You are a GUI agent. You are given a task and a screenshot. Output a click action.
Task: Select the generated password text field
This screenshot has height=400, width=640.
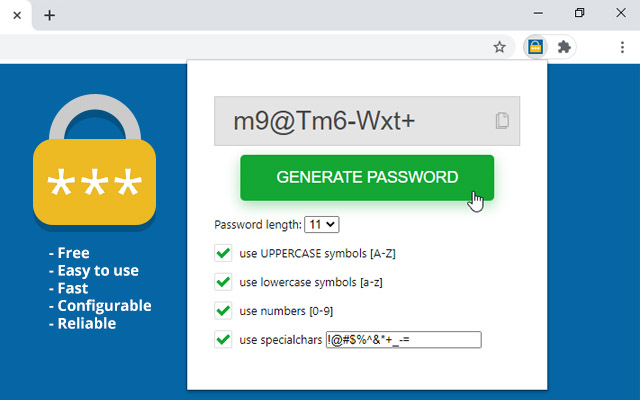point(355,121)
